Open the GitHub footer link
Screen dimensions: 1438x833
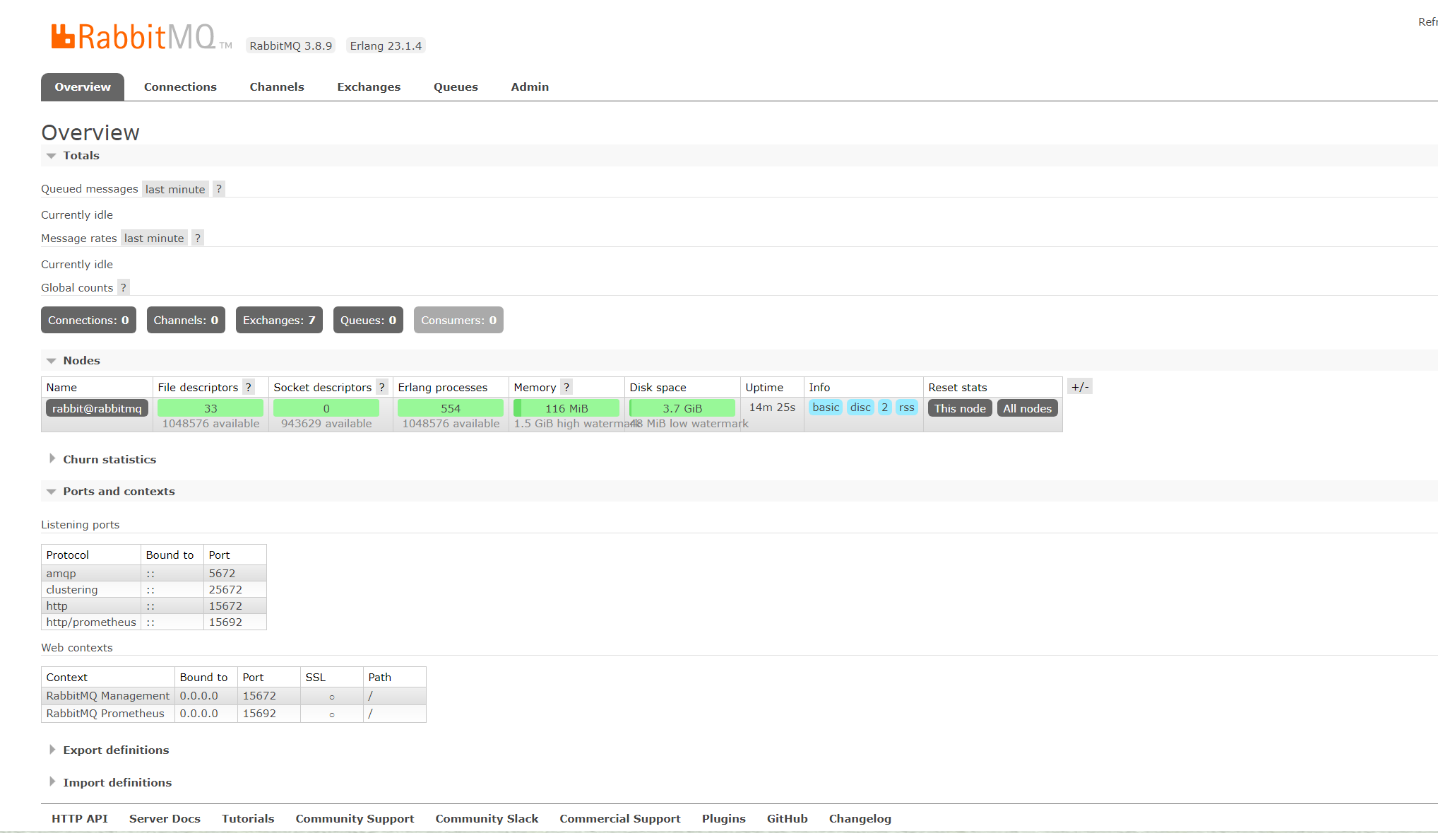(x=787, y=819)
